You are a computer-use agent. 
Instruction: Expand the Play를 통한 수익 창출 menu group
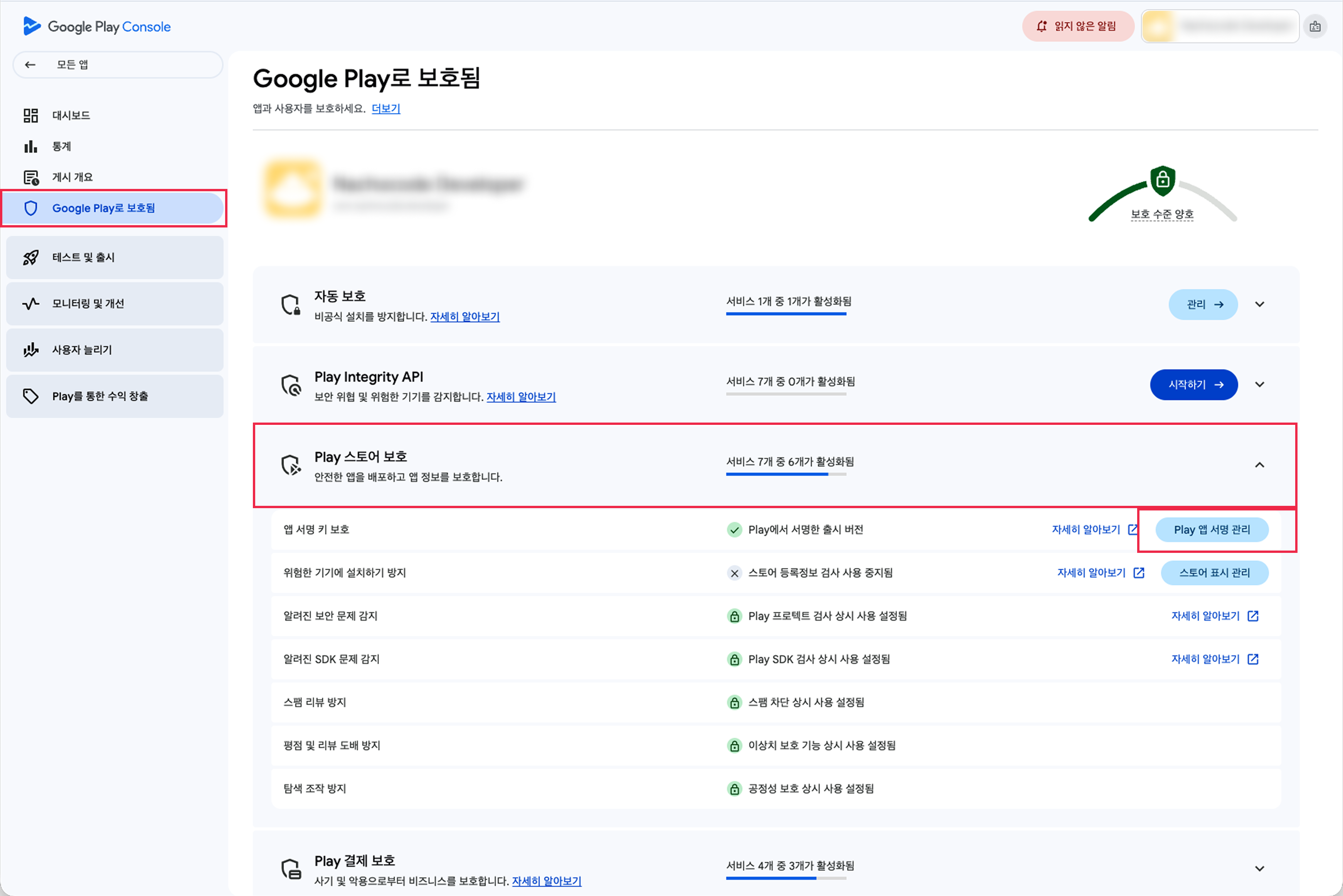[x=115, y=396]
